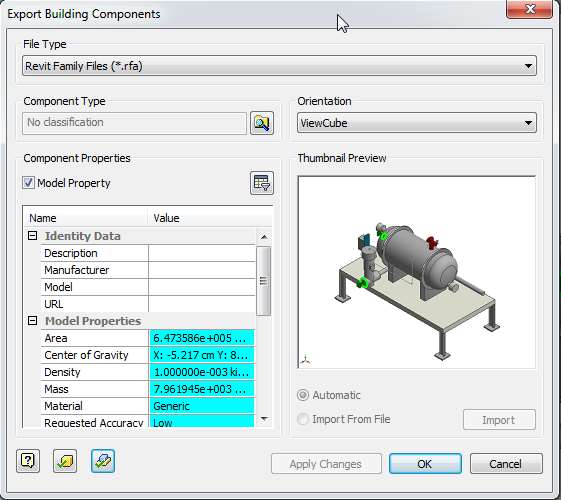The image size is (561, 500).
Task: Click the Model value cell
Action: click(x=202, y=287)
